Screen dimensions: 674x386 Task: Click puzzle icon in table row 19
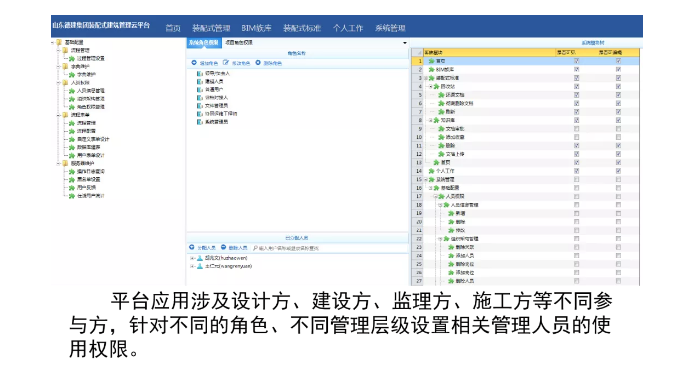click(x=451, y=213)
